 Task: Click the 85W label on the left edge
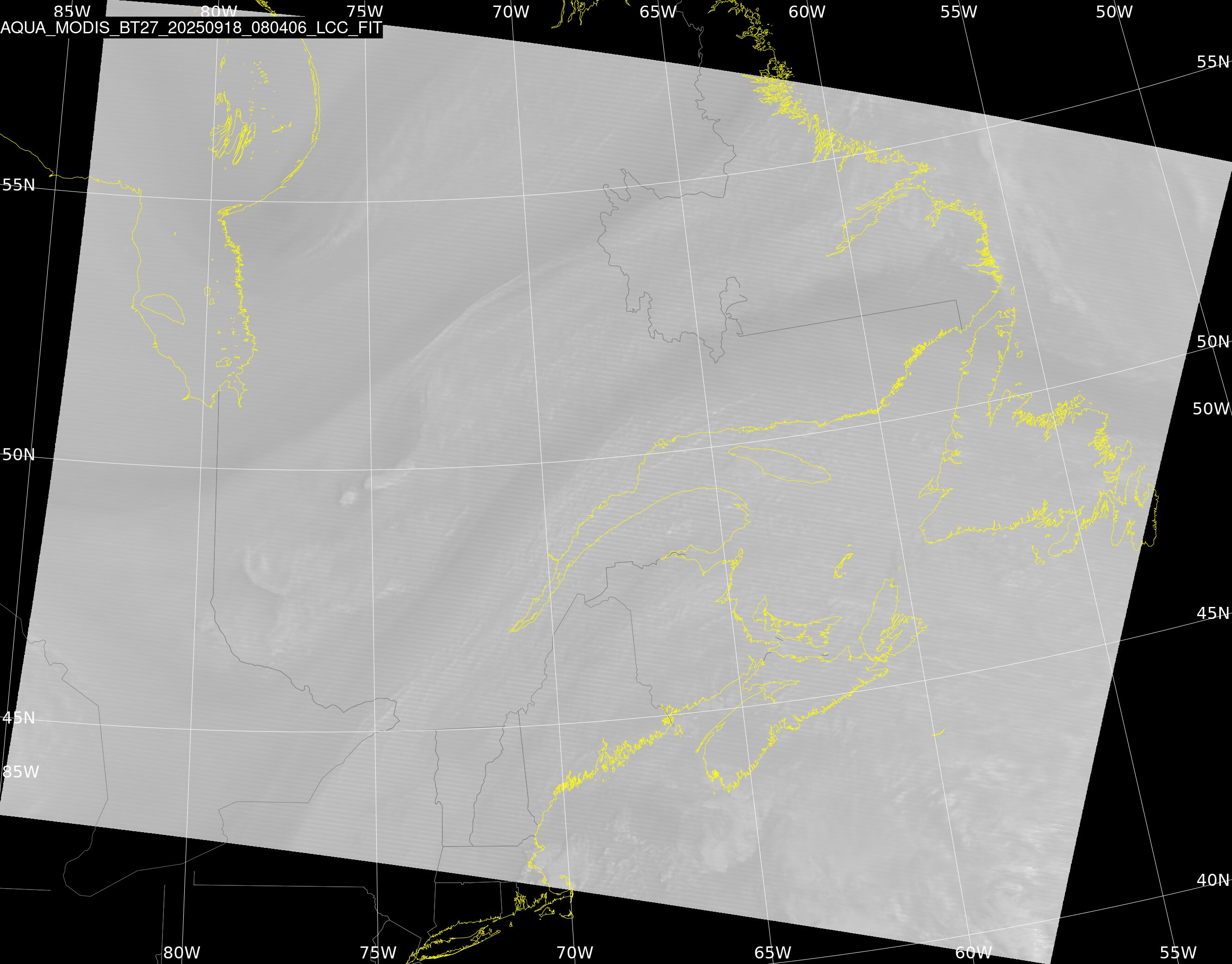click(x=21, y=772)
